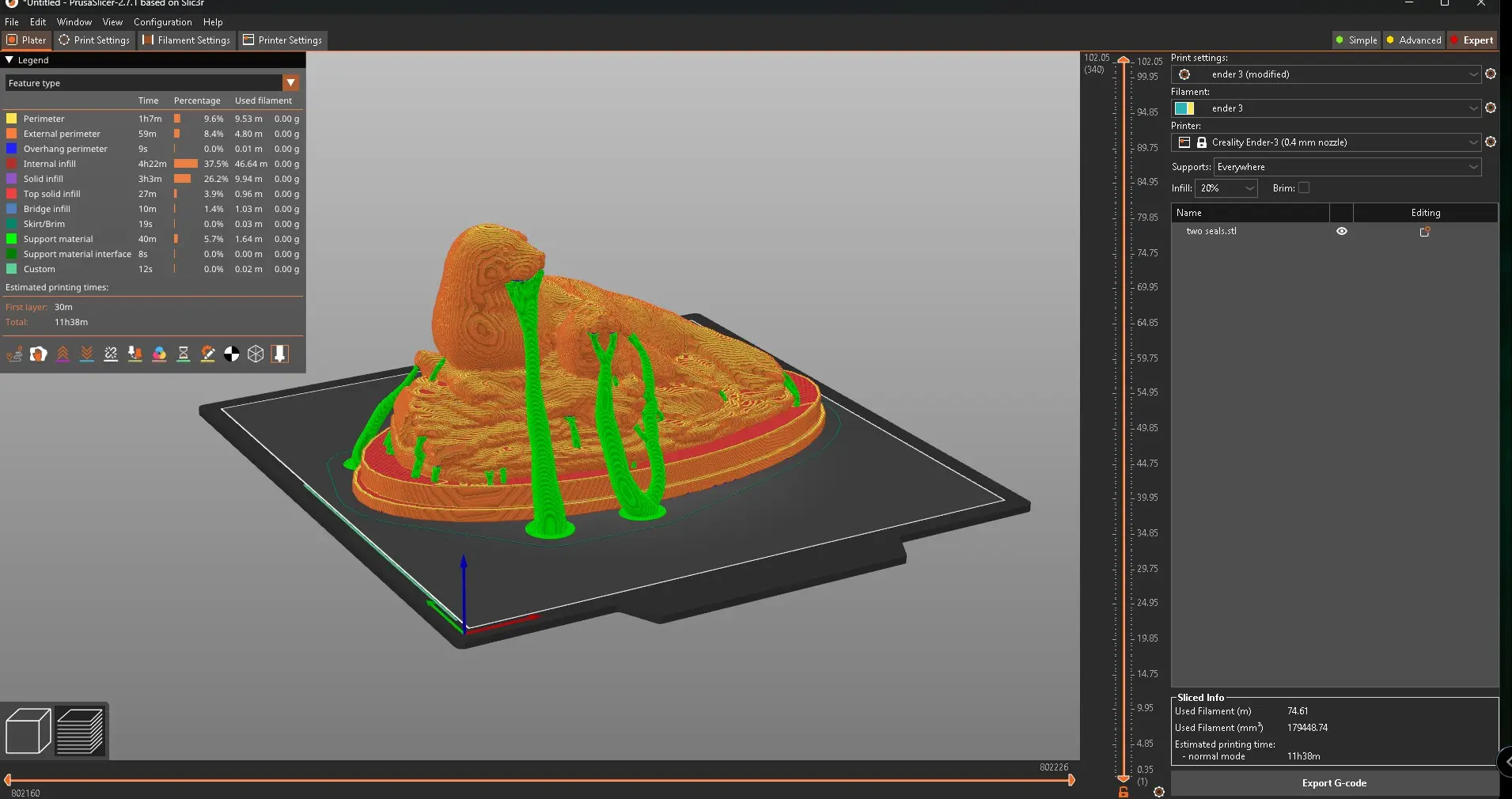Viewport: 1512px width, 799px height.
Task: Collapse the Legend panel
Action: pyautogui.click(x=9, y=60)
